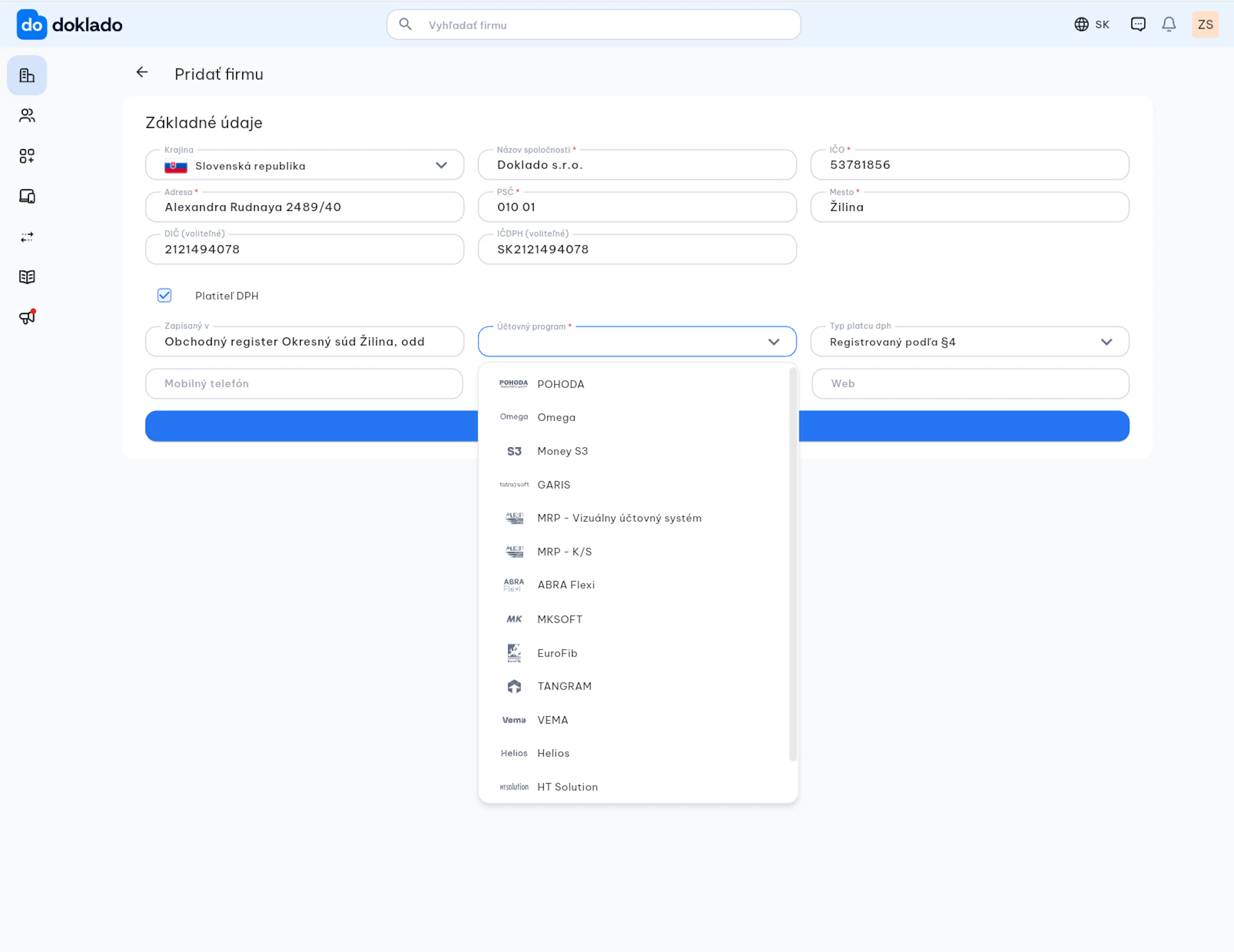Click the EuroFib logo icon

coord(514,653)
